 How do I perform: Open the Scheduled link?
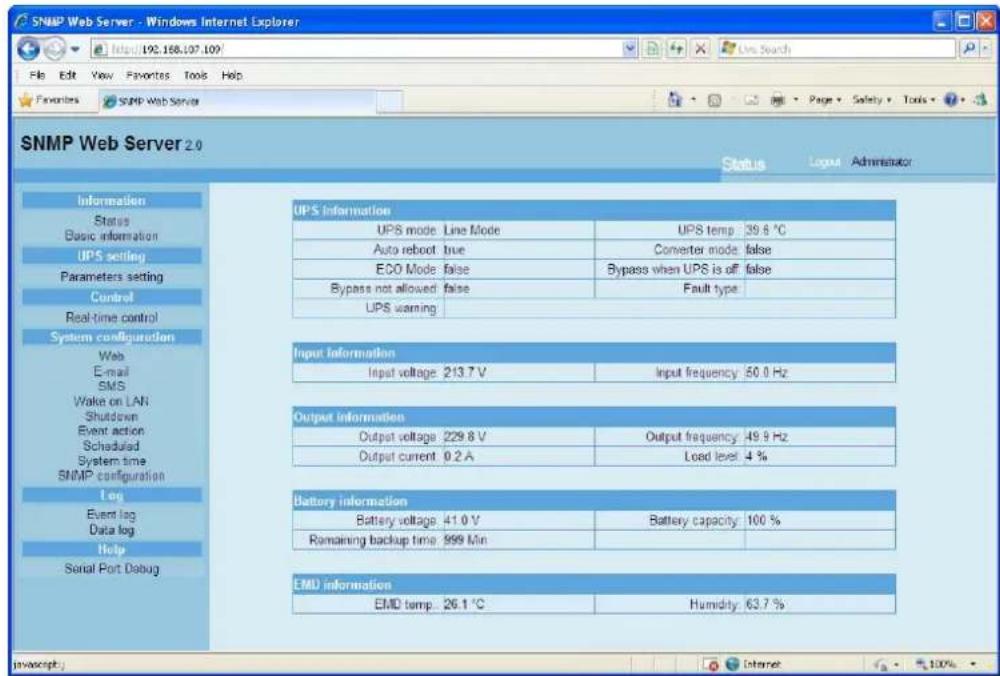point(111,446)
